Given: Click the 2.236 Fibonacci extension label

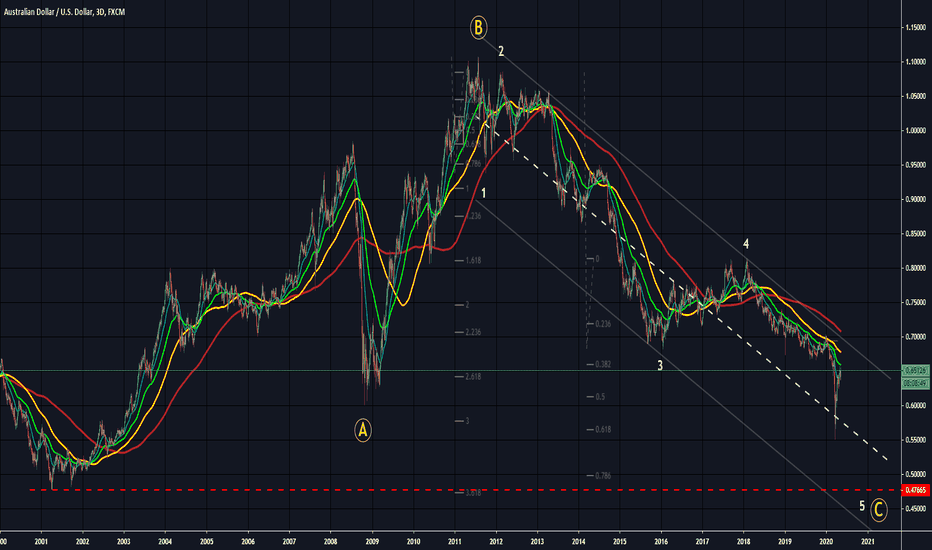Looking at the screenshot, I should [474, 332].
